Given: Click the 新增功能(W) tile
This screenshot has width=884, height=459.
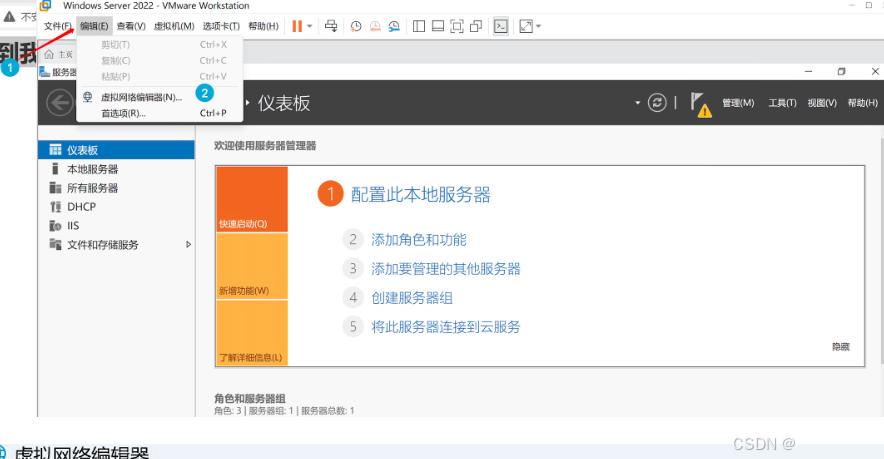Looking at the screenshot, I should click(x=252, y=266).
